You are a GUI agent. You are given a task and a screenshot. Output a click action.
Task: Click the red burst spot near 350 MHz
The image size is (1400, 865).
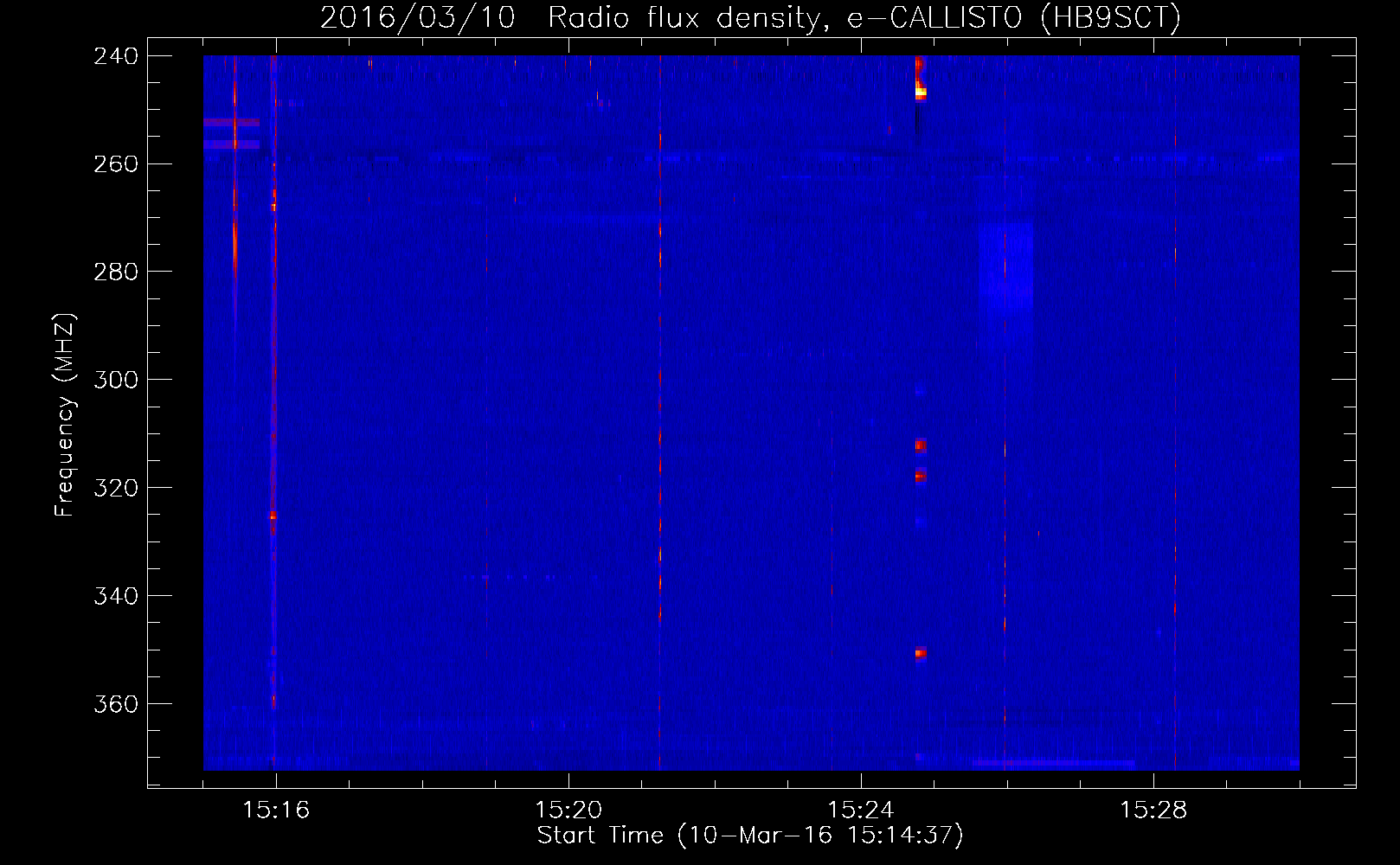click(x=921, y=653)
